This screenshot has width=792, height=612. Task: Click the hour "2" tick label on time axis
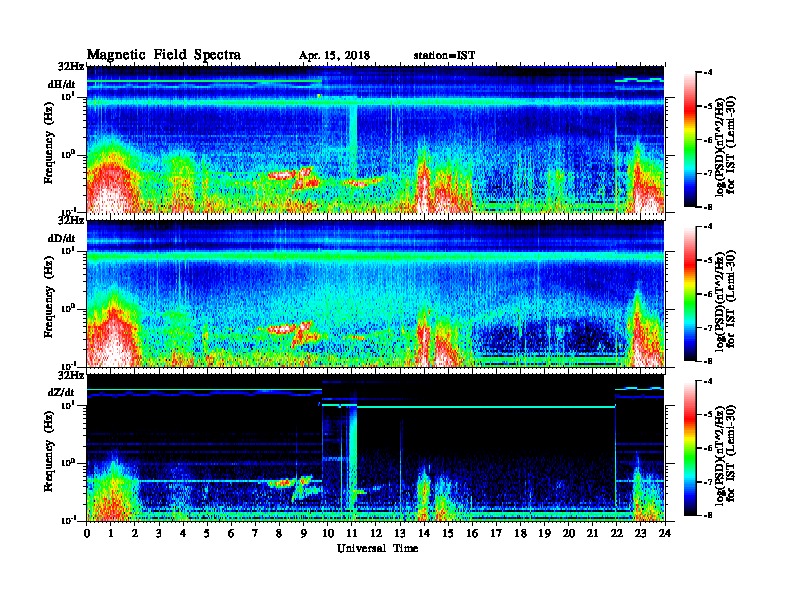(135, 534)
